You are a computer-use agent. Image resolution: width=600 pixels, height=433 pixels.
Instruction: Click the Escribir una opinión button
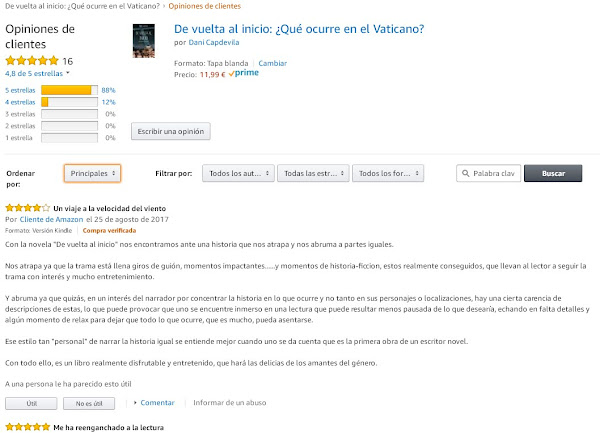[171, 131]
